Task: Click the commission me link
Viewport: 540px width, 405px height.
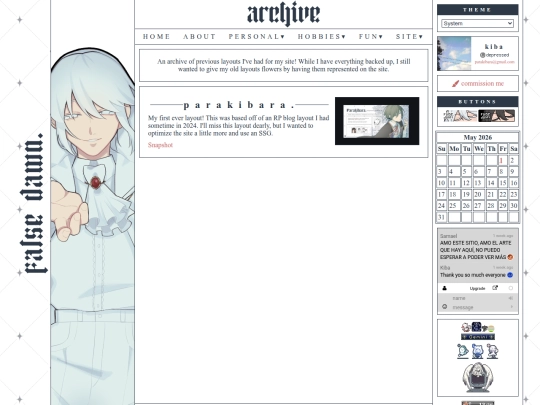Action: point(482,83)
